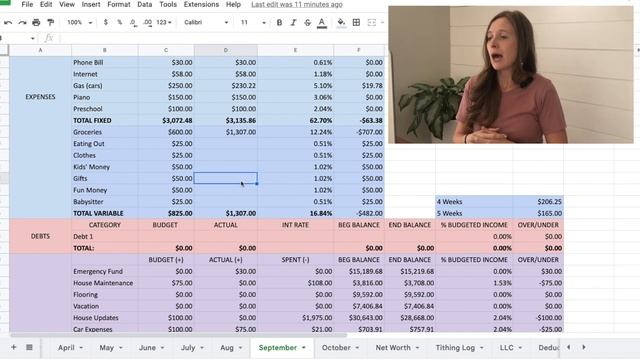Click the '4 Weeks' cell
Image resolution: width=640 pixels, height=360 pixels.
coord(473,202)
